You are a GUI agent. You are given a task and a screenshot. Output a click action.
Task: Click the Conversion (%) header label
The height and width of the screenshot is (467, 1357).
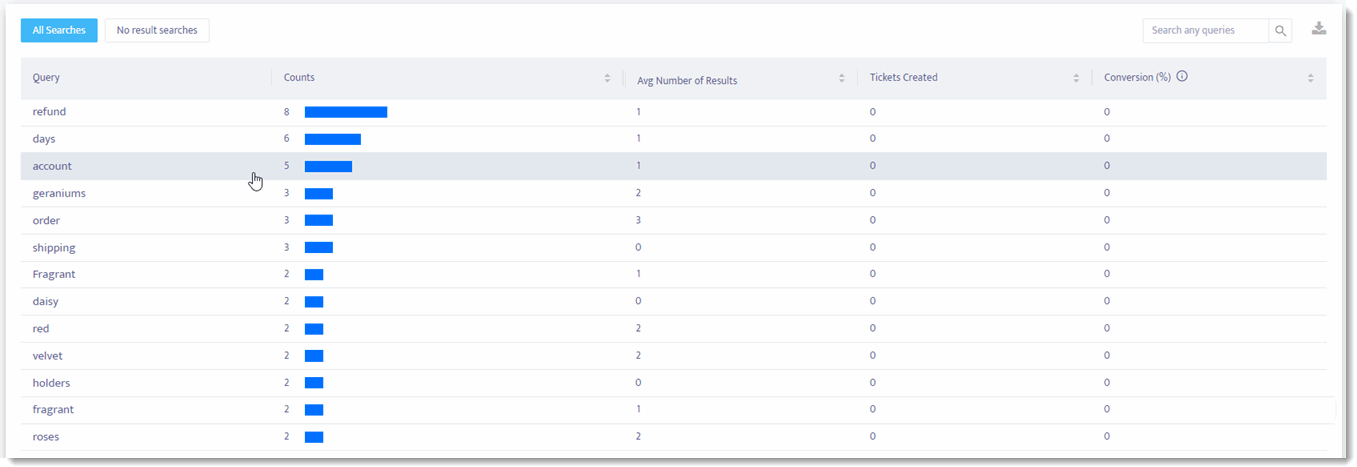click(x=1137, y=77)
